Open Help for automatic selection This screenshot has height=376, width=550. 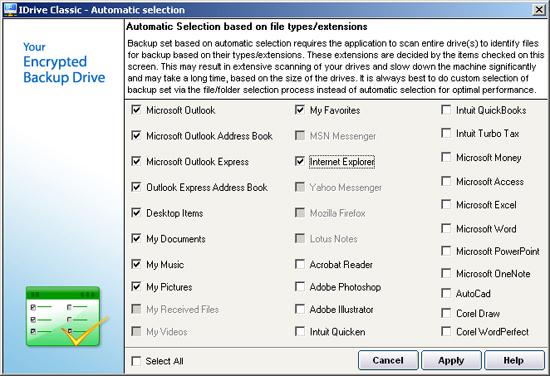(514, 360)
